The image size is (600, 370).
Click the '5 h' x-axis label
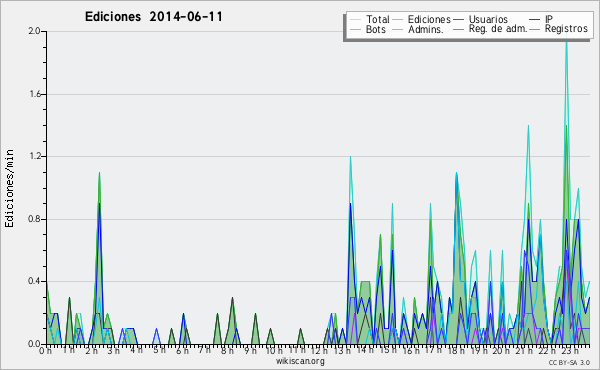click(x=159, y=350)
